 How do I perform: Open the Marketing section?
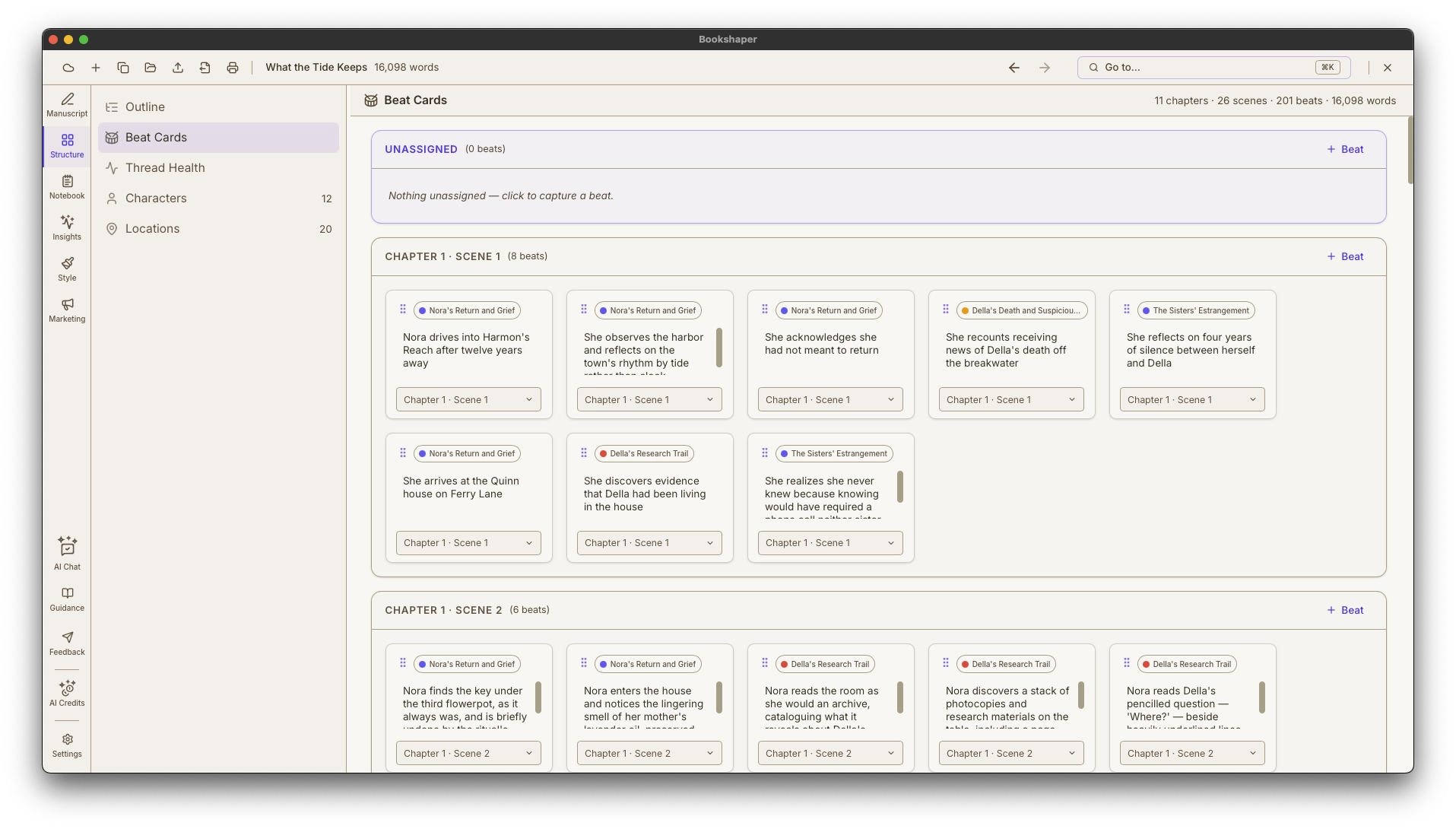67,310
